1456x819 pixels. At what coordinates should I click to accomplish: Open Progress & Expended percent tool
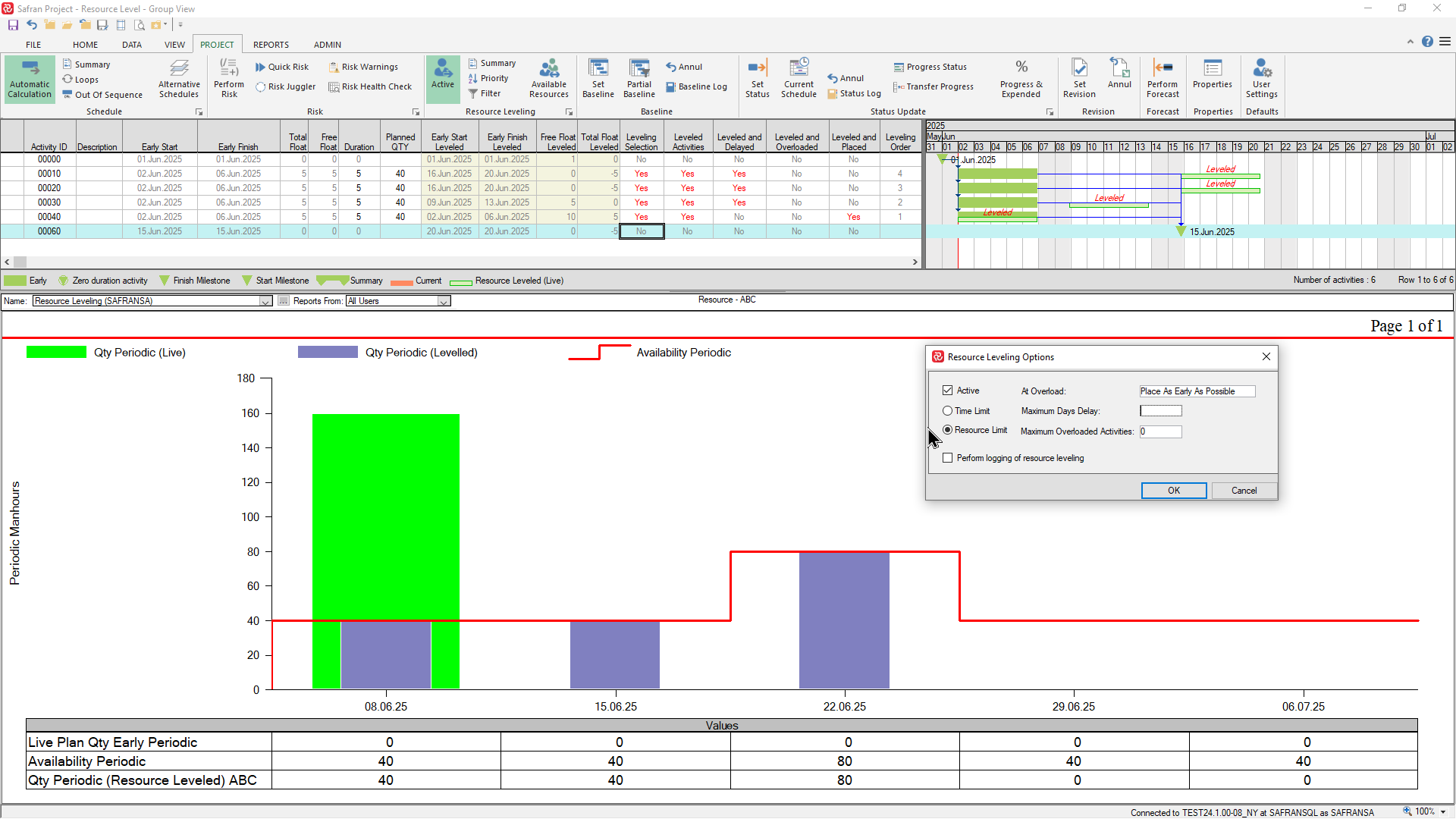click(1021, 79)
